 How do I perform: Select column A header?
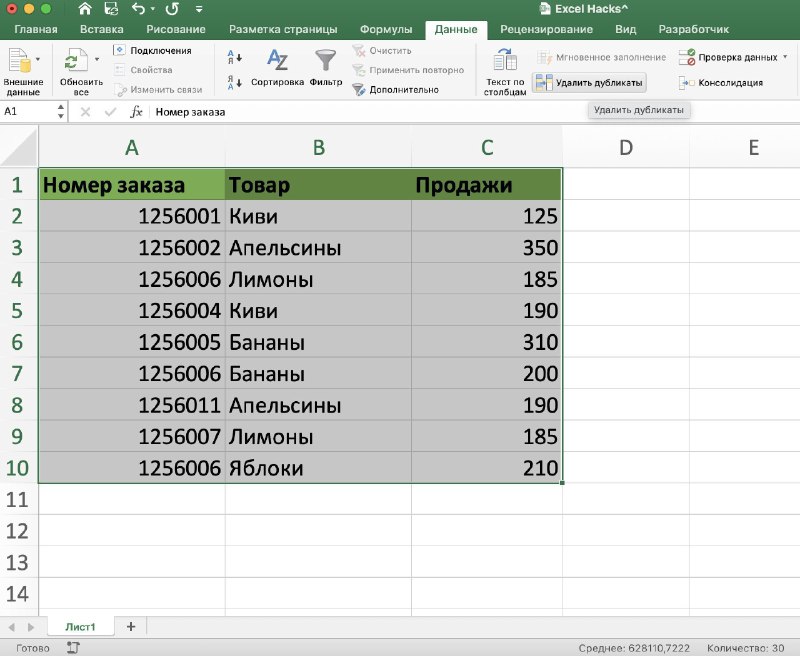click(132, 147)
